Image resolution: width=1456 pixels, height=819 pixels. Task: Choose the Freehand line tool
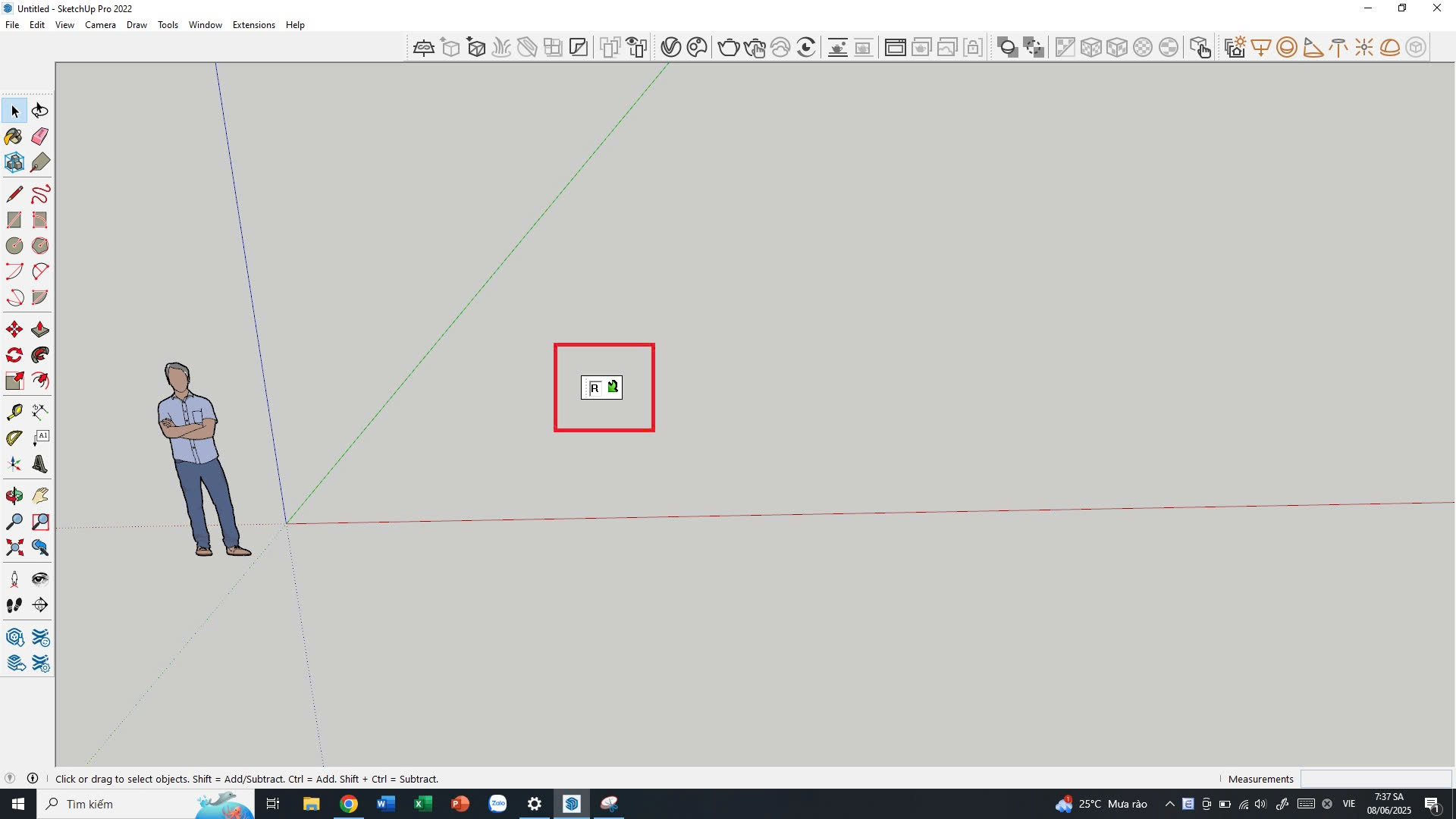tap(40, 195)
